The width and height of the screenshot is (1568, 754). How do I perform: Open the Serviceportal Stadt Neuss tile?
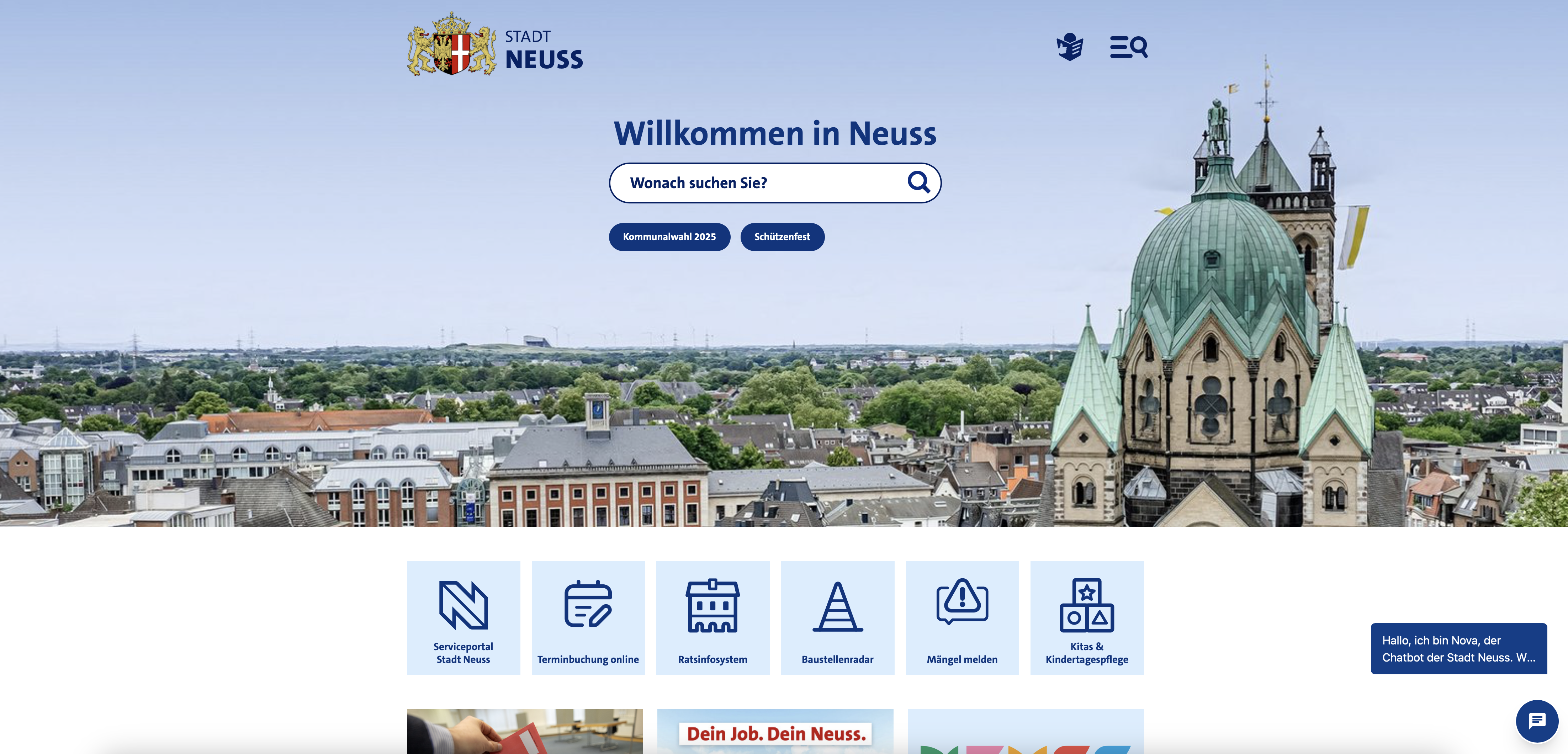[x=463, y=618]
